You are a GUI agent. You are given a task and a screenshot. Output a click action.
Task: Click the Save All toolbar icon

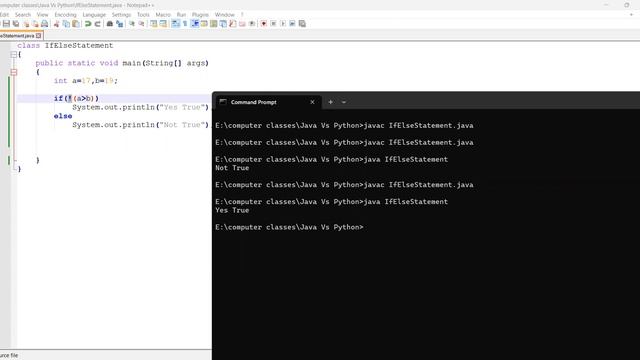(x=16, y=24)
